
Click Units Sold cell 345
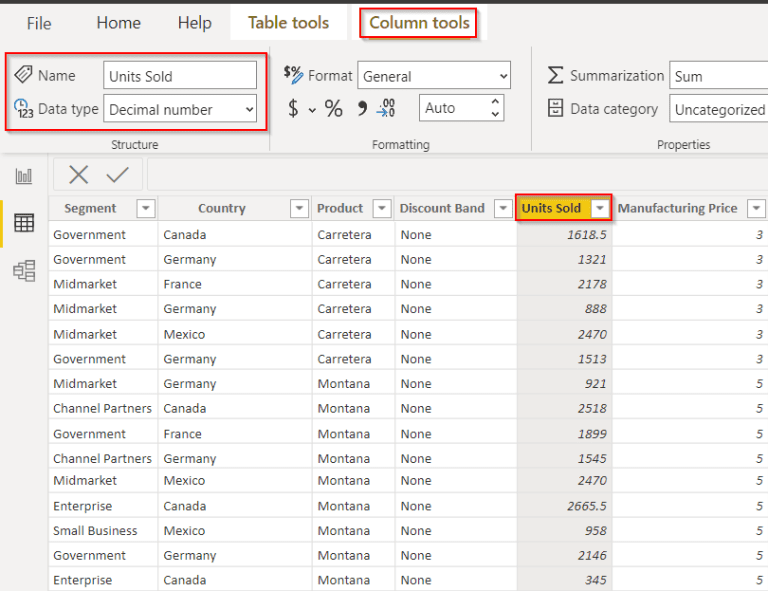click(x=565, y=580)
